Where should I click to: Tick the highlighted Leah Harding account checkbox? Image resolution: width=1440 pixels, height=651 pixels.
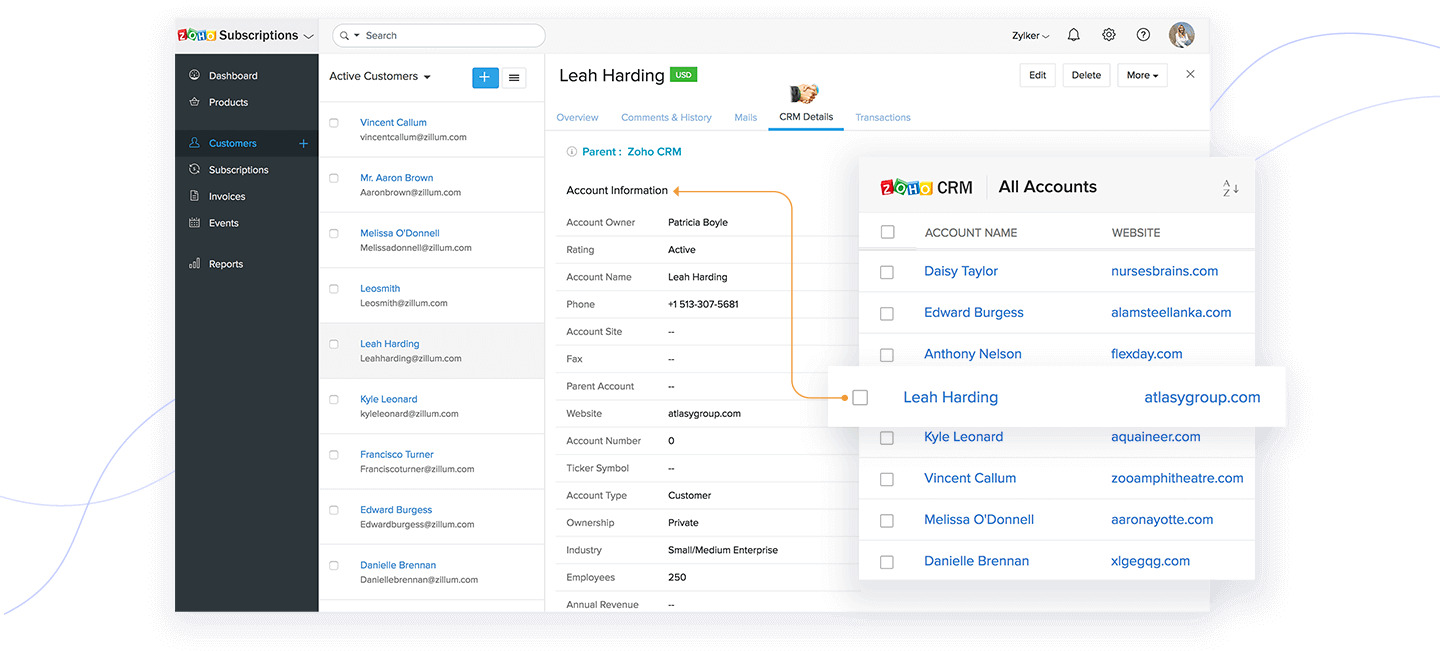click(860, 398)
